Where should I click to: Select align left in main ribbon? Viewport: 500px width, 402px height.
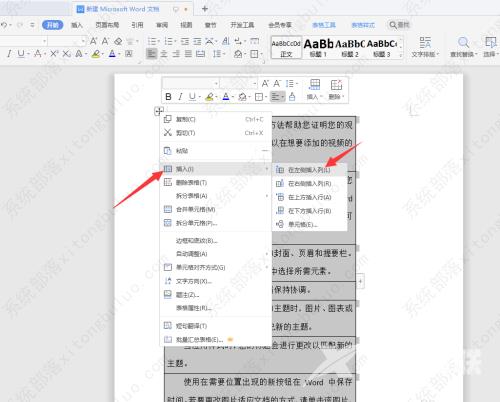click(152, 53)
